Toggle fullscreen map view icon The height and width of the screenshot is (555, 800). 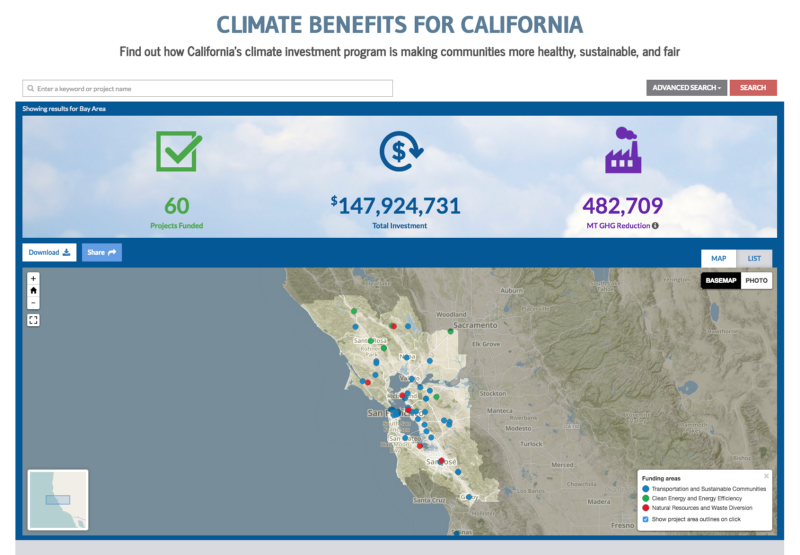tap(33, 320)
